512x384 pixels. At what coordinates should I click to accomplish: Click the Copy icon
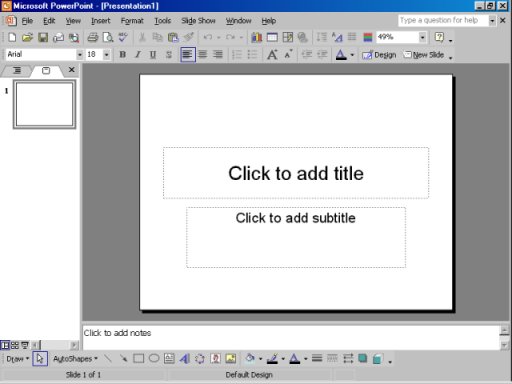(157, 37)
